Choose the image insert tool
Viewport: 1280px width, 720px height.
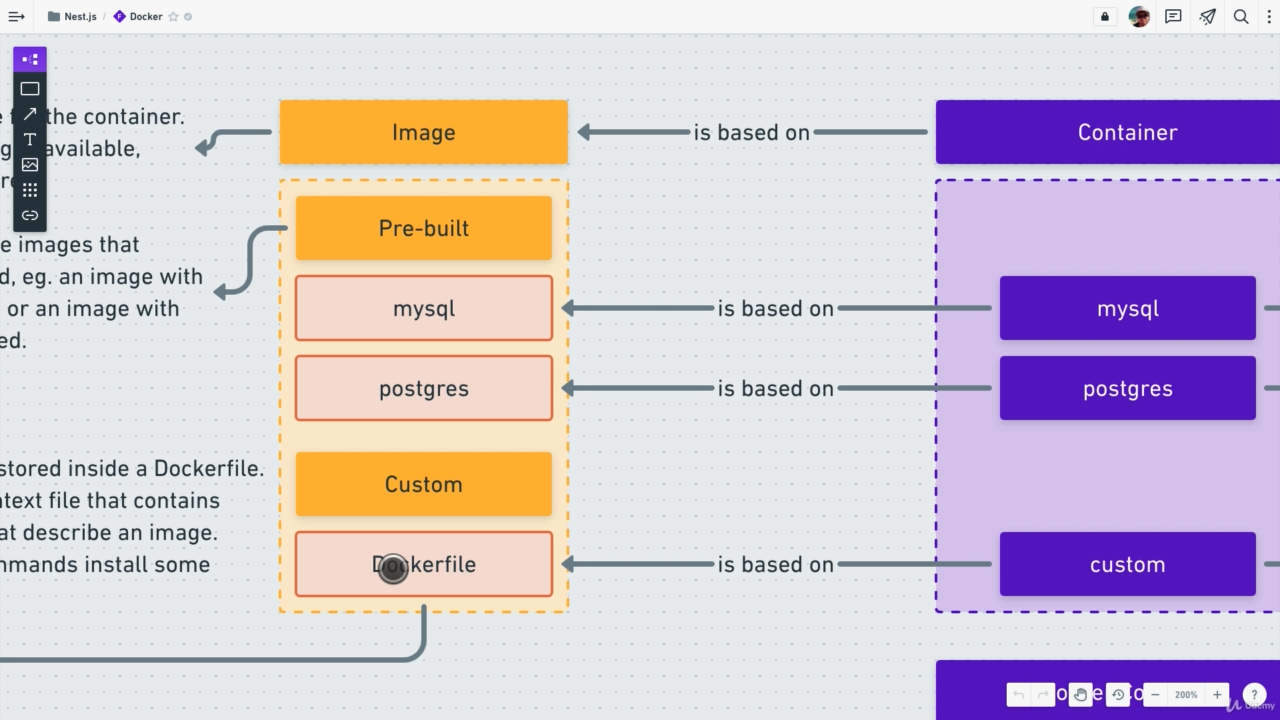coord(30,164)
